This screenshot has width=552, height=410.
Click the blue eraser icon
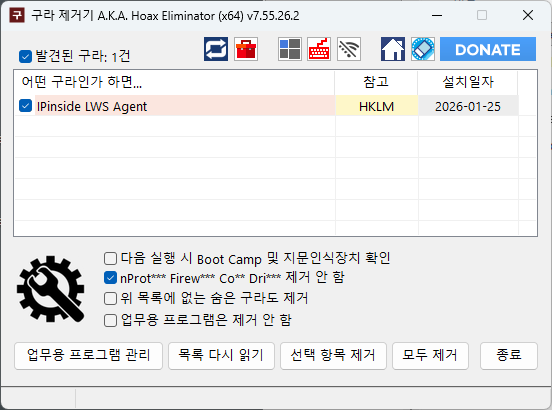[x=423, y=49]
